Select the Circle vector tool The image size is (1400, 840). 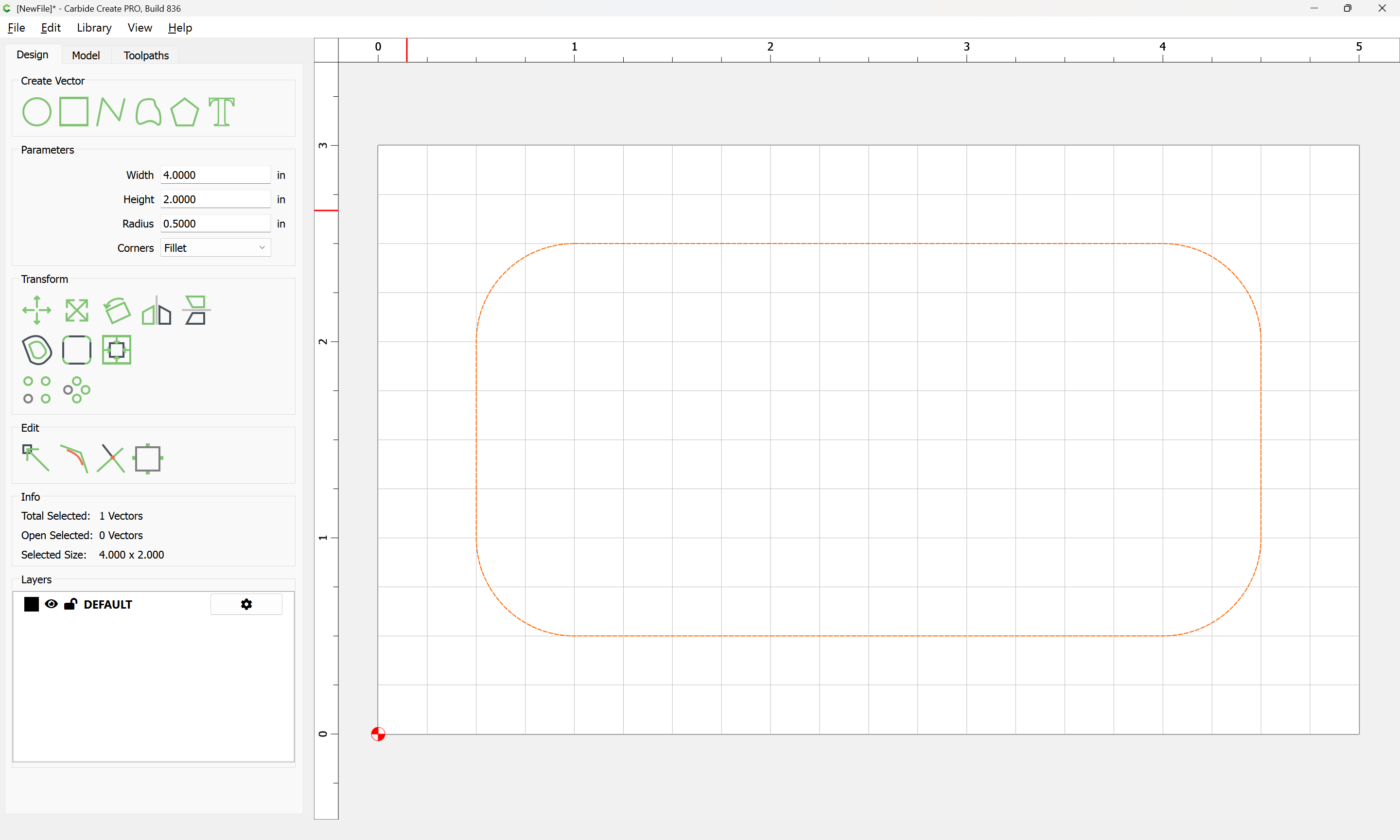[37, 111]
